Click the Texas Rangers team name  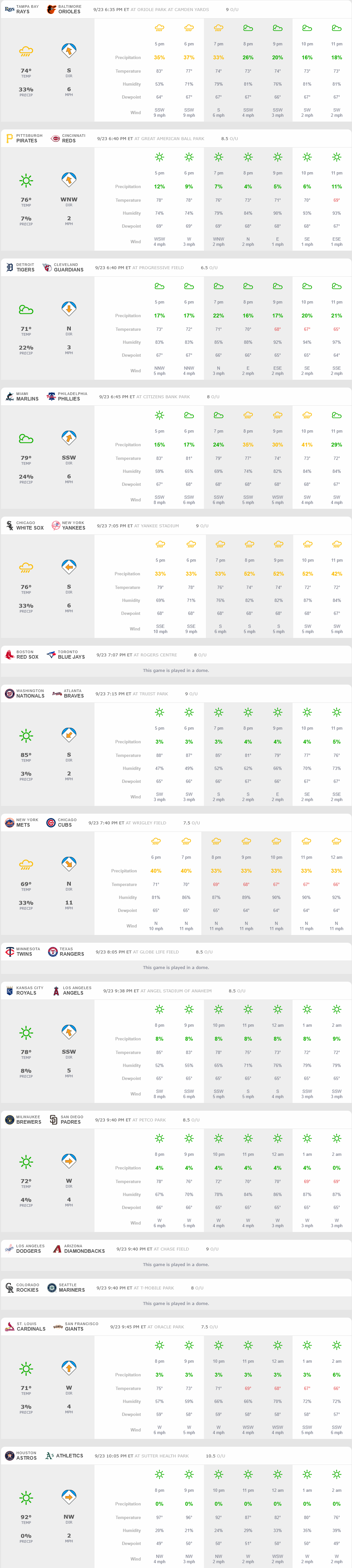click(x=72, y=954)
